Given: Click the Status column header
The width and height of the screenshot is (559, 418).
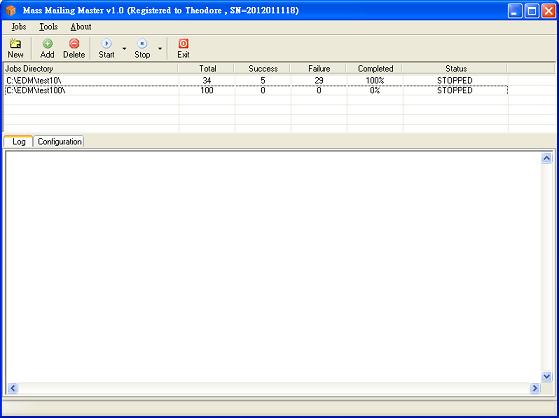Looking at the screenshot, I should (456, 68).
